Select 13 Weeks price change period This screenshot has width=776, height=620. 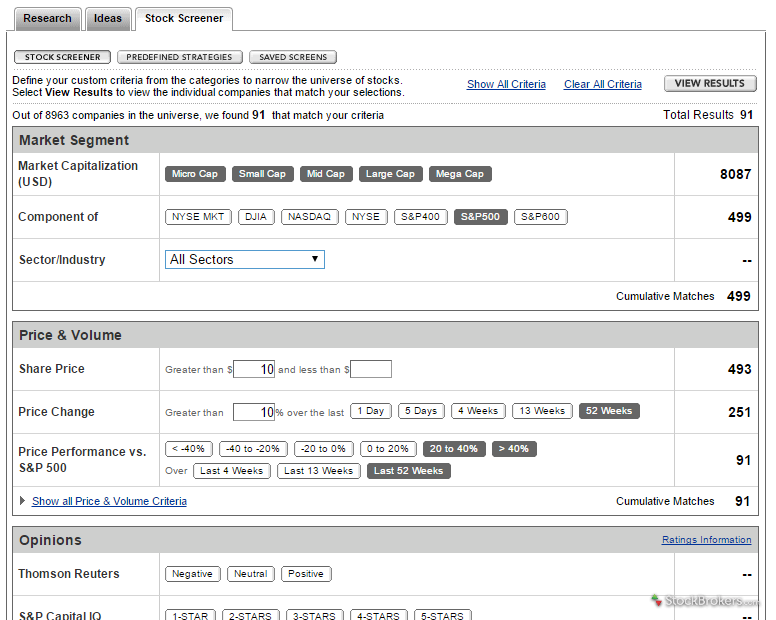point(542,411)
